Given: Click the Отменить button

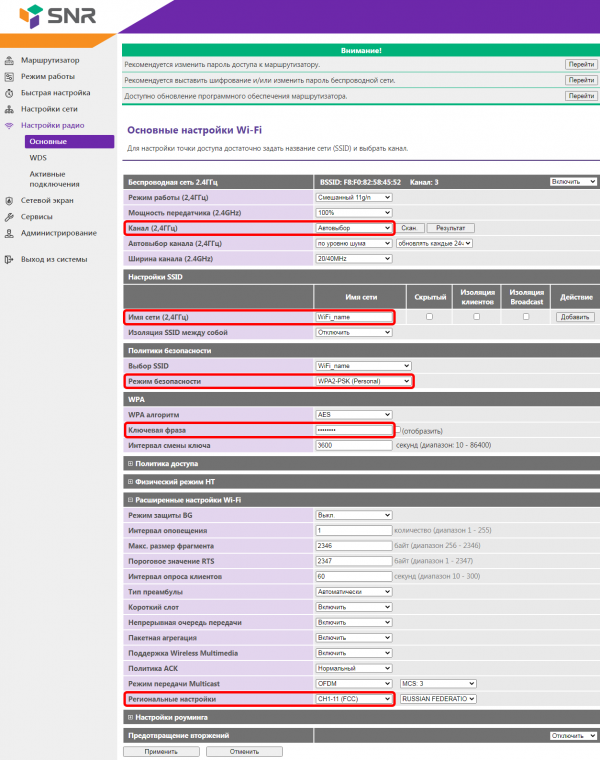Looking at the screenshot, I should pos(244,751).
